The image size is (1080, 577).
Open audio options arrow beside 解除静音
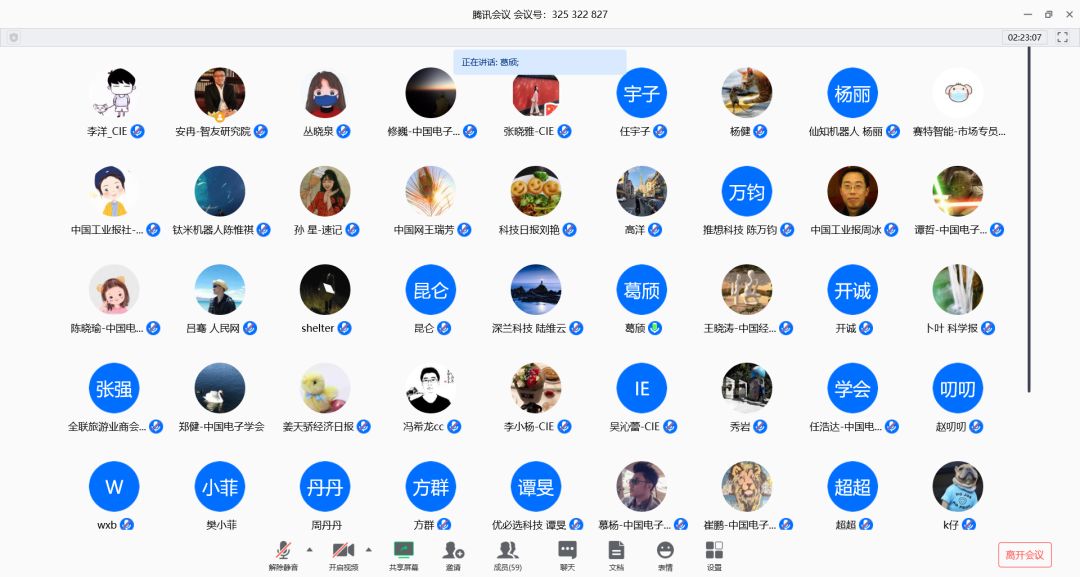point(309,549)
